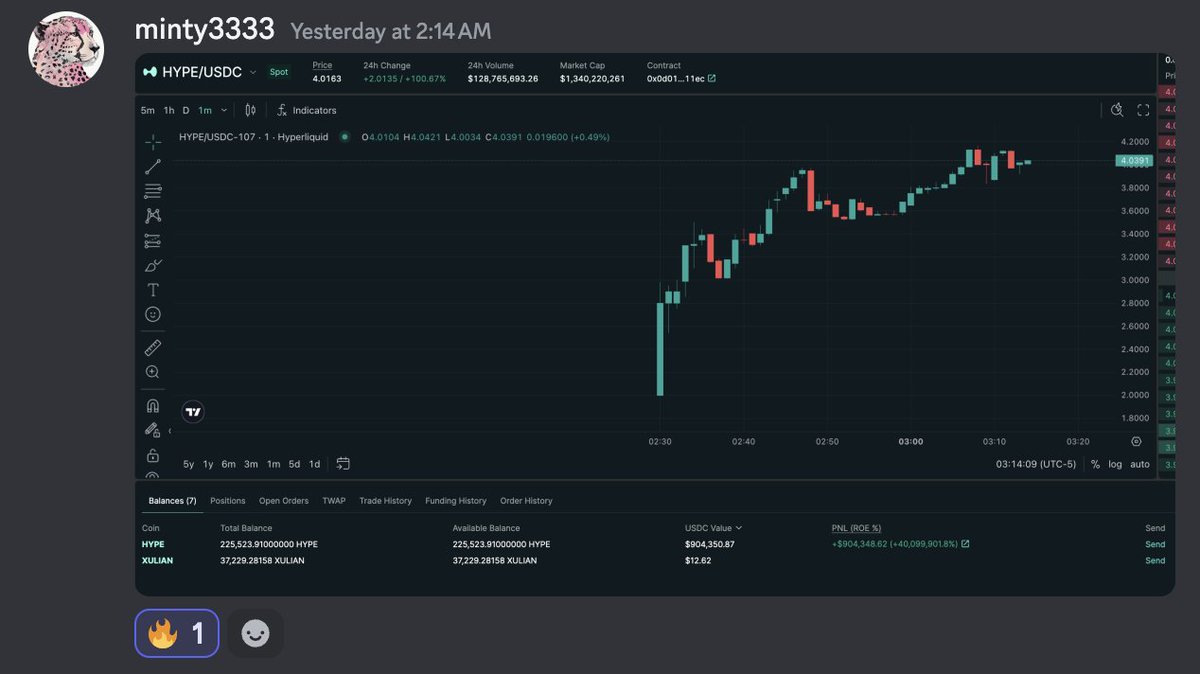Set chart range to 1y
The width and height of the screenshot is (1200, 674).
tap(208, 464)
